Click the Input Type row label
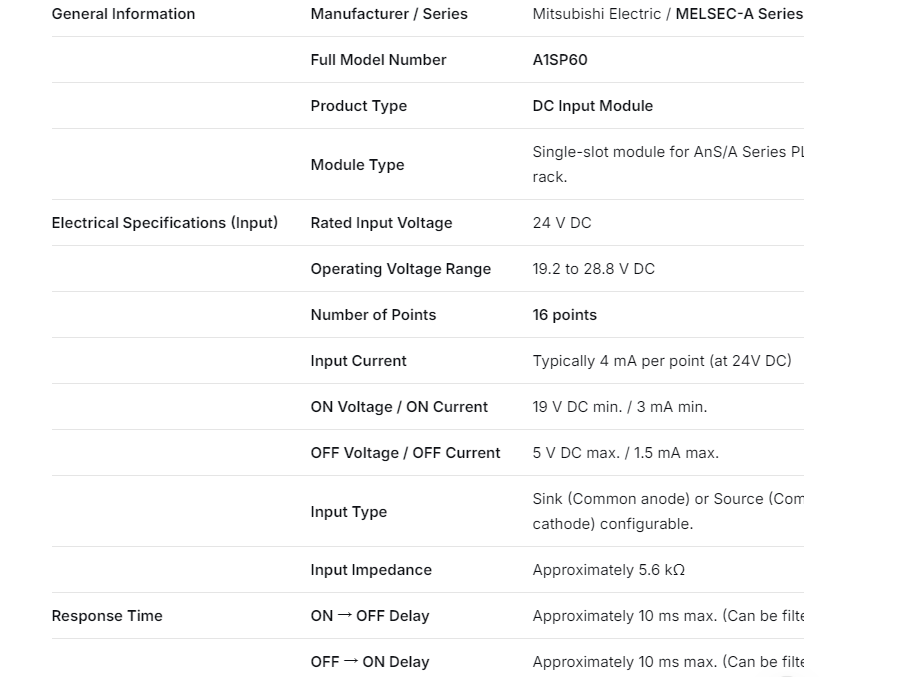918x677 pixels. click(x=348, y=512)
